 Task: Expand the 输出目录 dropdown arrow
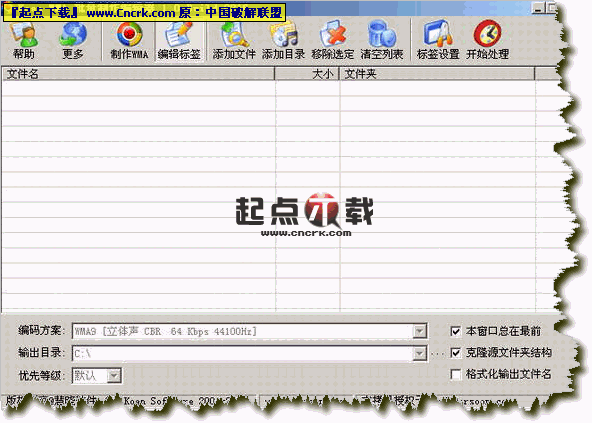point(419,354)
